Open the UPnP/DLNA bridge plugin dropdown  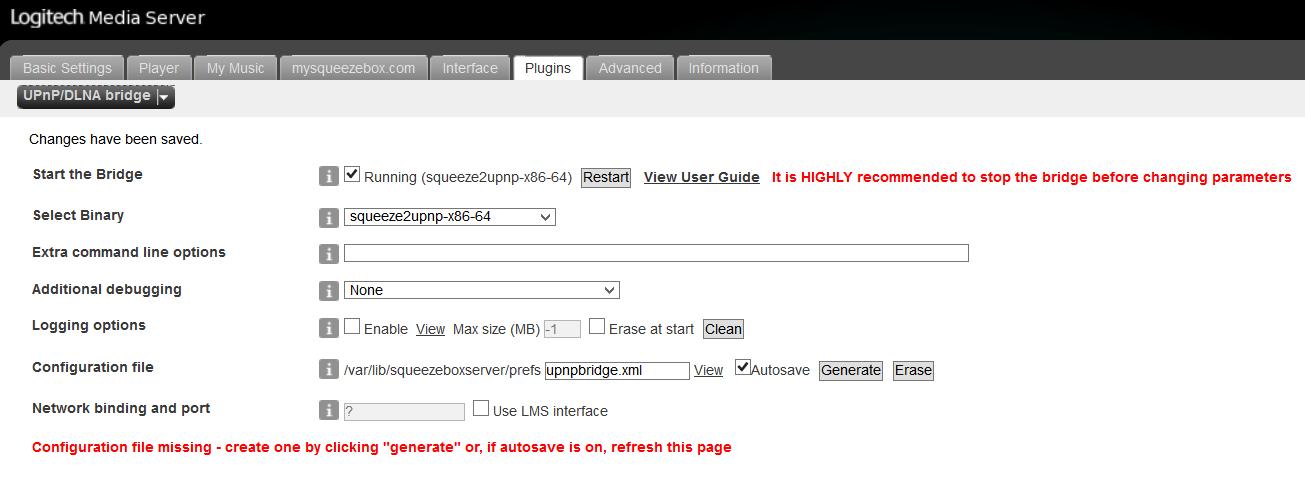[96, 96]
